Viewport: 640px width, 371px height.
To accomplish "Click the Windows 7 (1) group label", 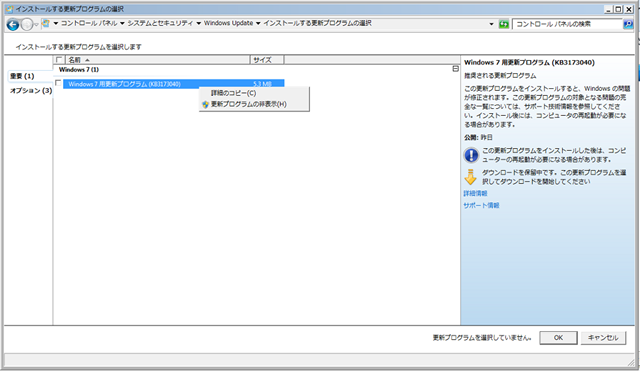I will 79,70.
